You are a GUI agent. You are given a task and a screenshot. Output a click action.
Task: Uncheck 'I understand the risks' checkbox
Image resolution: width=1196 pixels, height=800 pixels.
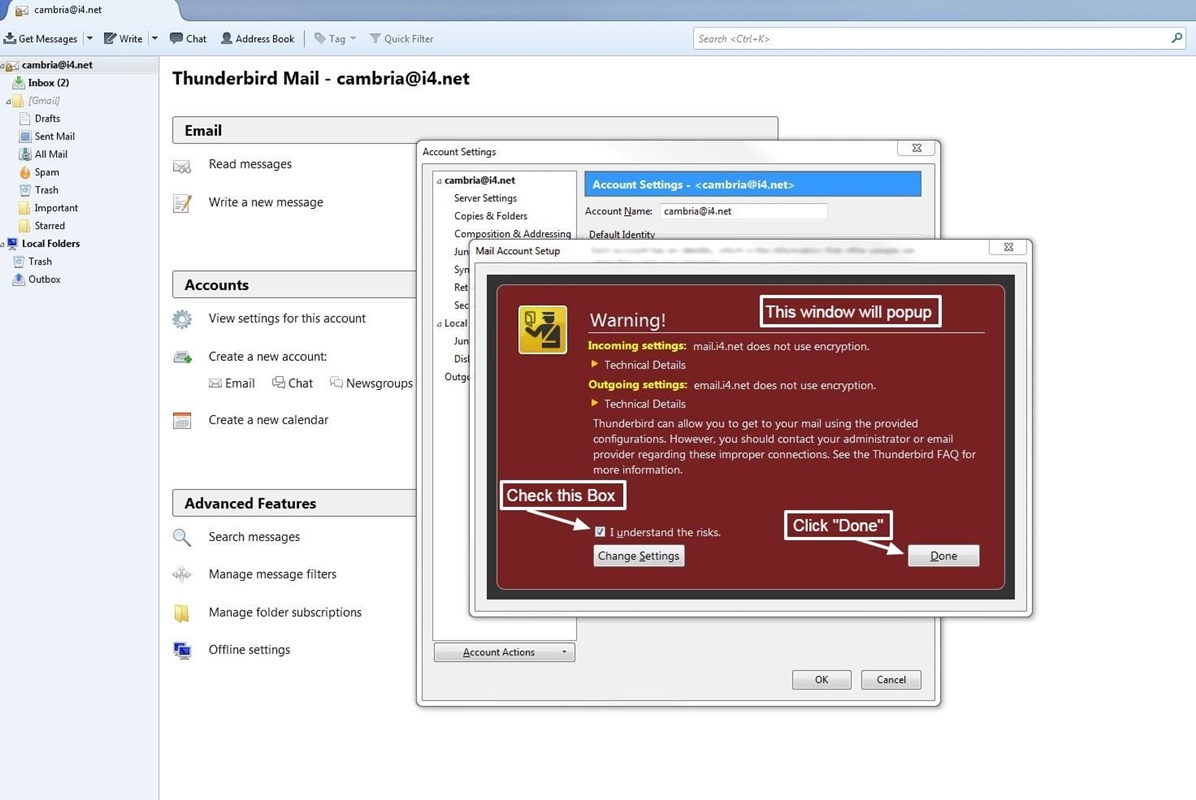pyautogui.click(x=600, y=532)
